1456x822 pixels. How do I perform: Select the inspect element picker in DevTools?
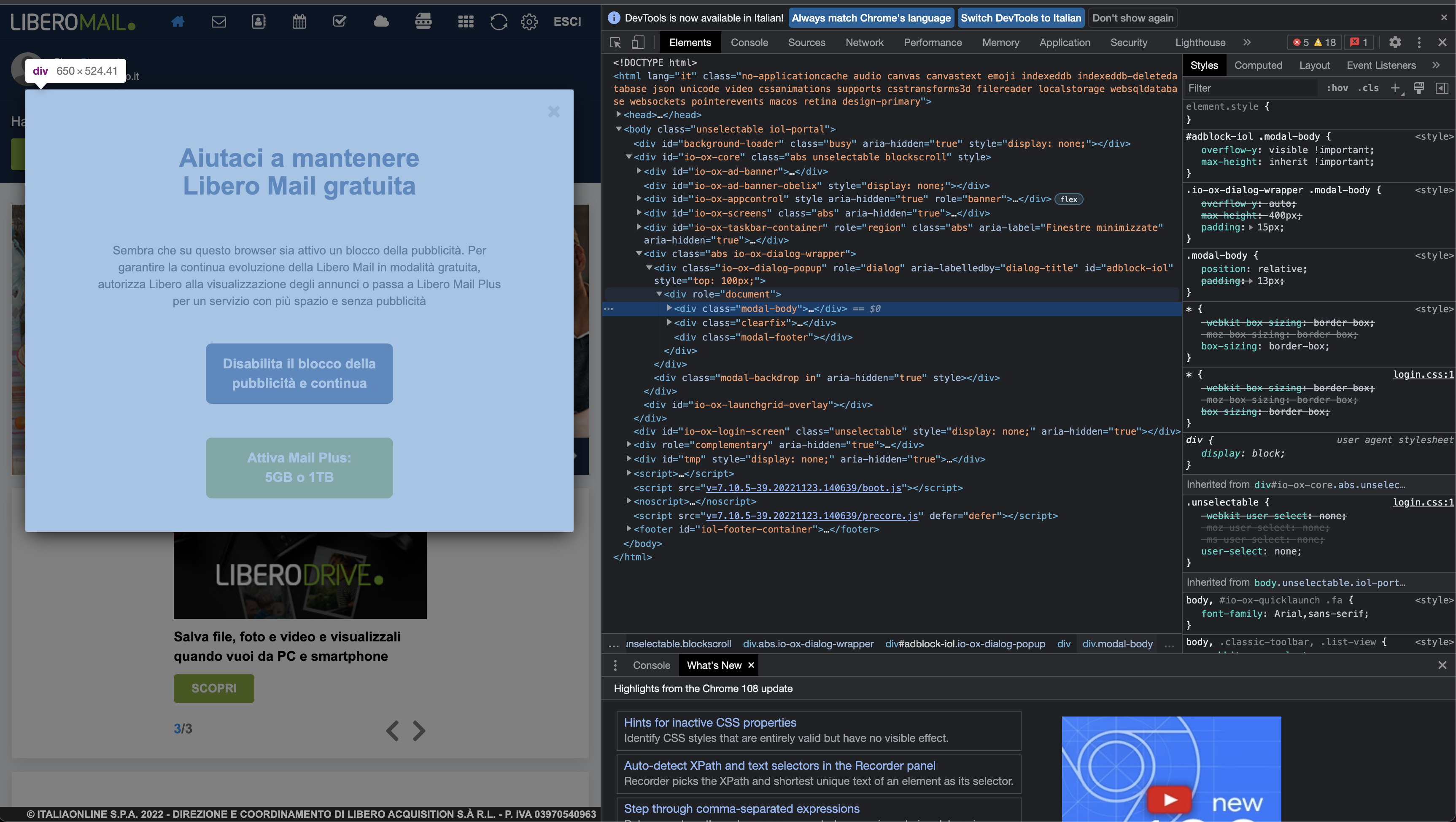[615, 42]
